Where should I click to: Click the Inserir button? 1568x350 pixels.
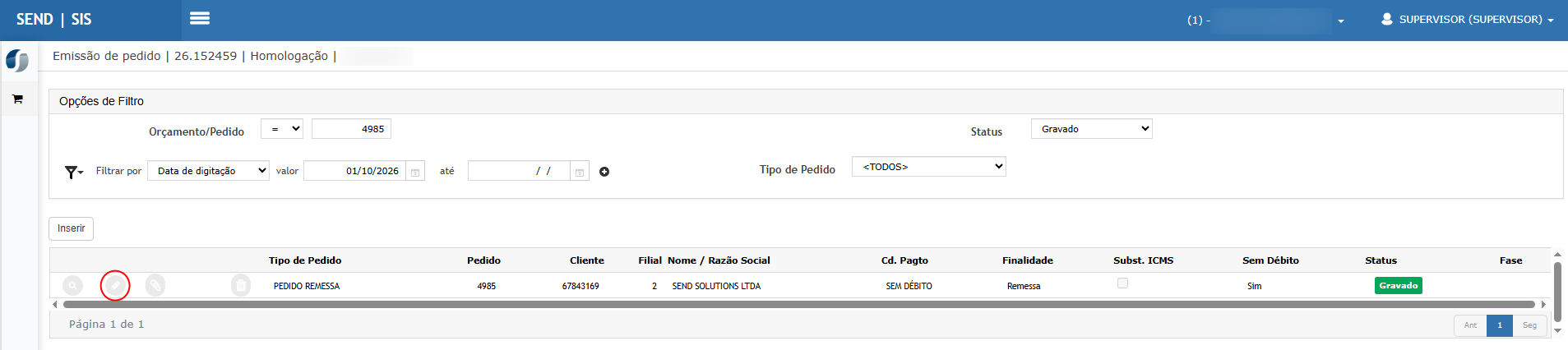click(x=72, y=228)
